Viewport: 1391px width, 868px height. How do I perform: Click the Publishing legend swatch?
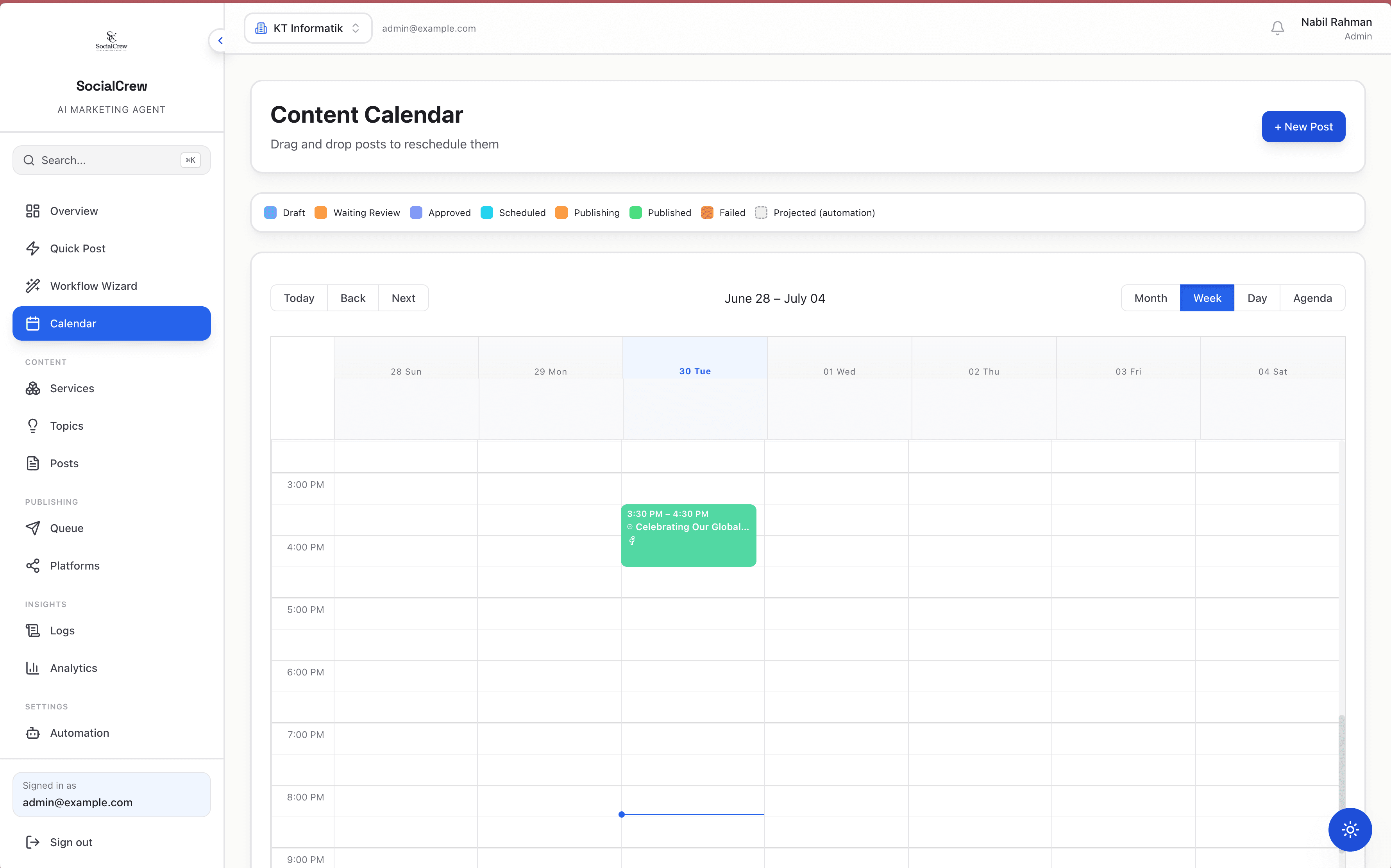coord(561,213)
